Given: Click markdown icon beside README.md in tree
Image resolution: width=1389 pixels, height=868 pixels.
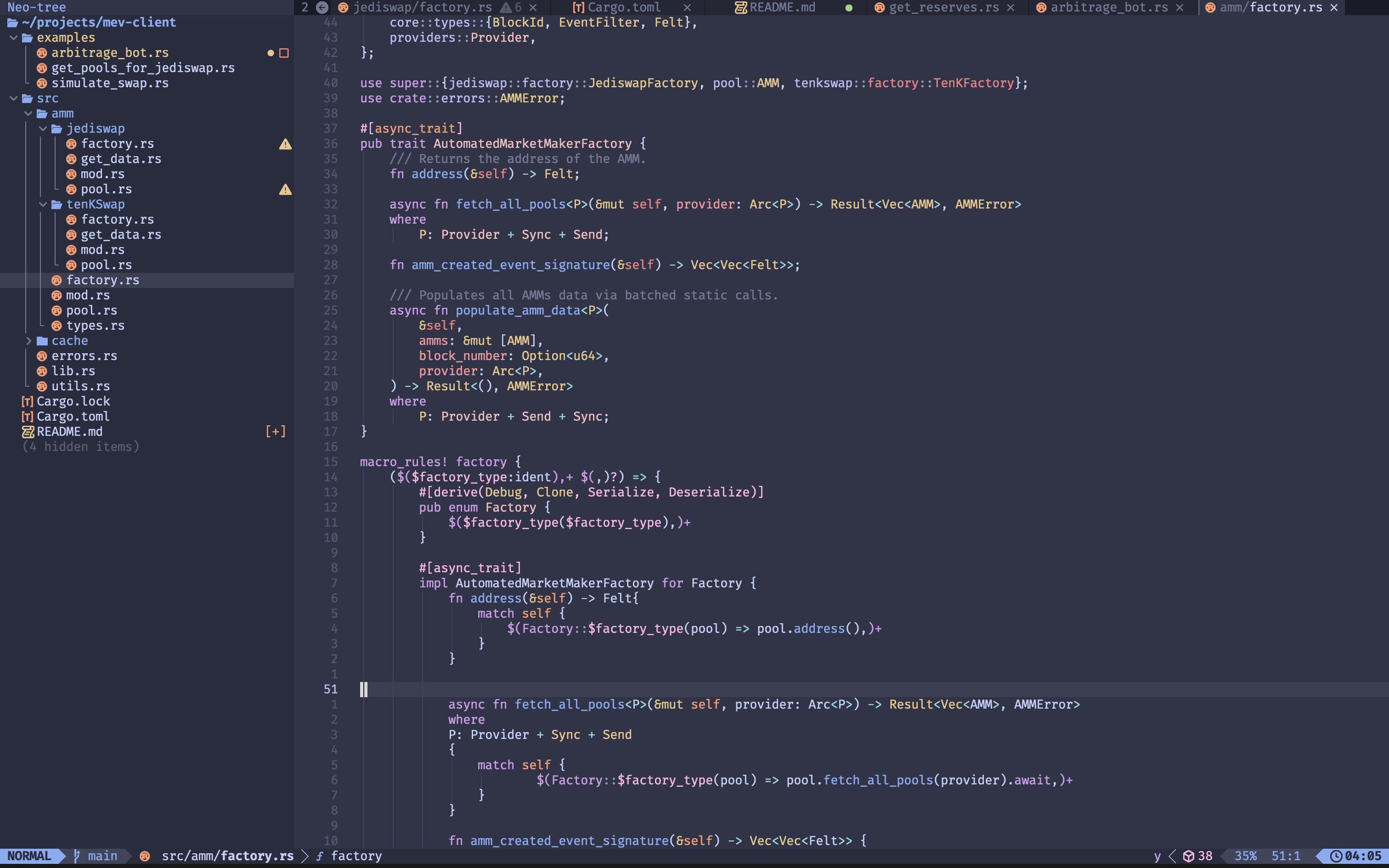Looking at the screenshot, I should click(x=28, y=432).
